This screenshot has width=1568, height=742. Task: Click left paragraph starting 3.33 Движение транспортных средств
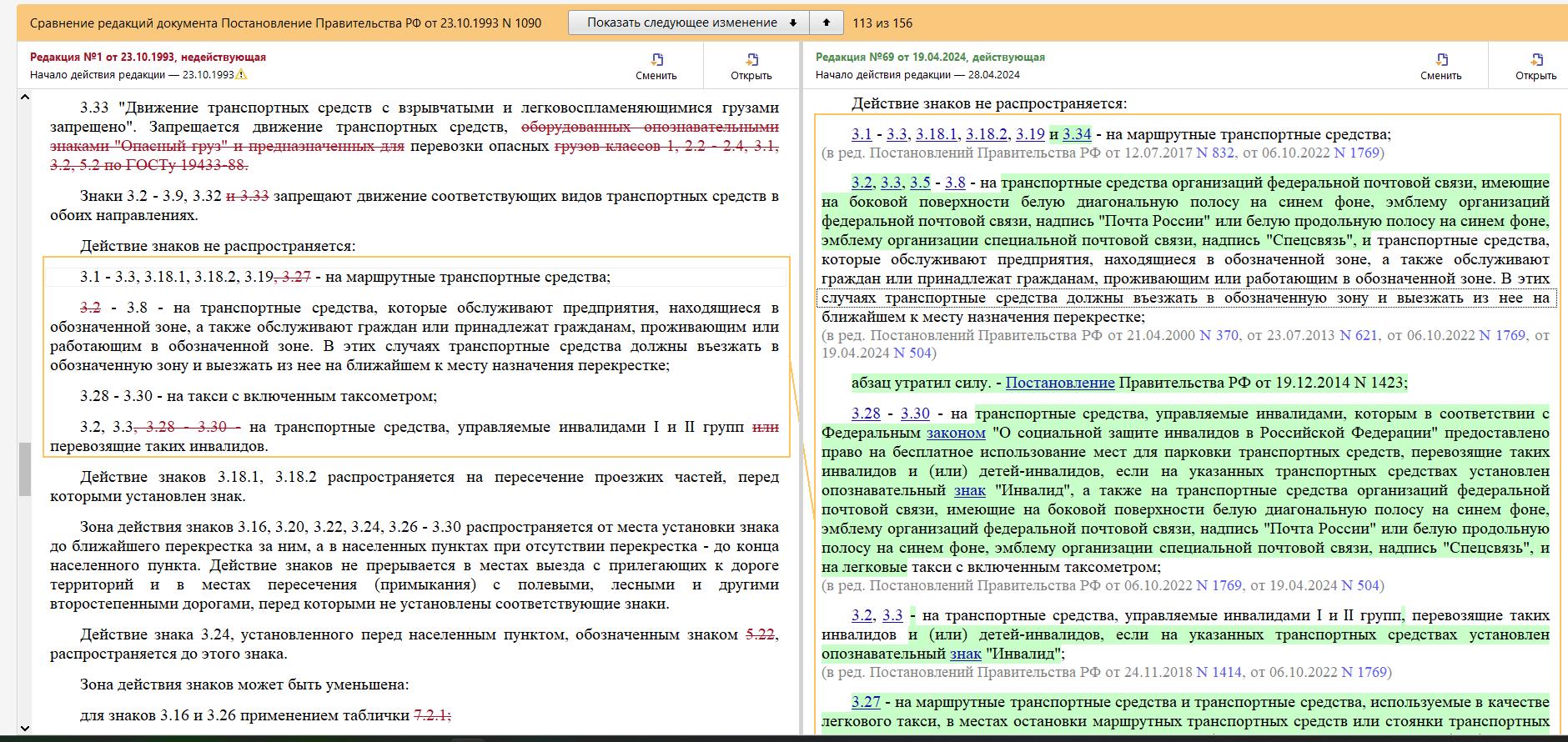(x=415, y=137)
